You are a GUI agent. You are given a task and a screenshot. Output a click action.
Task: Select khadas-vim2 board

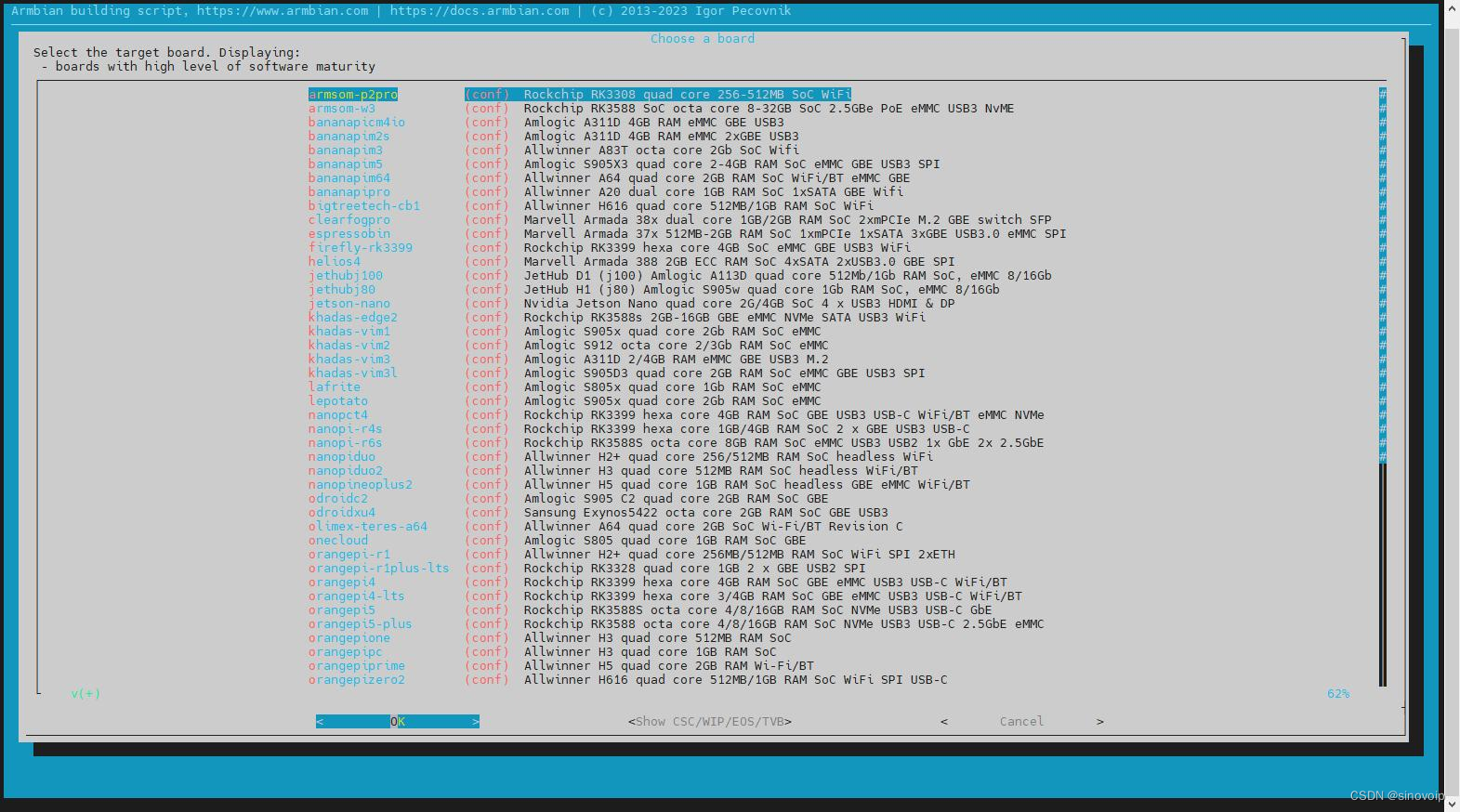click(569, 345)
